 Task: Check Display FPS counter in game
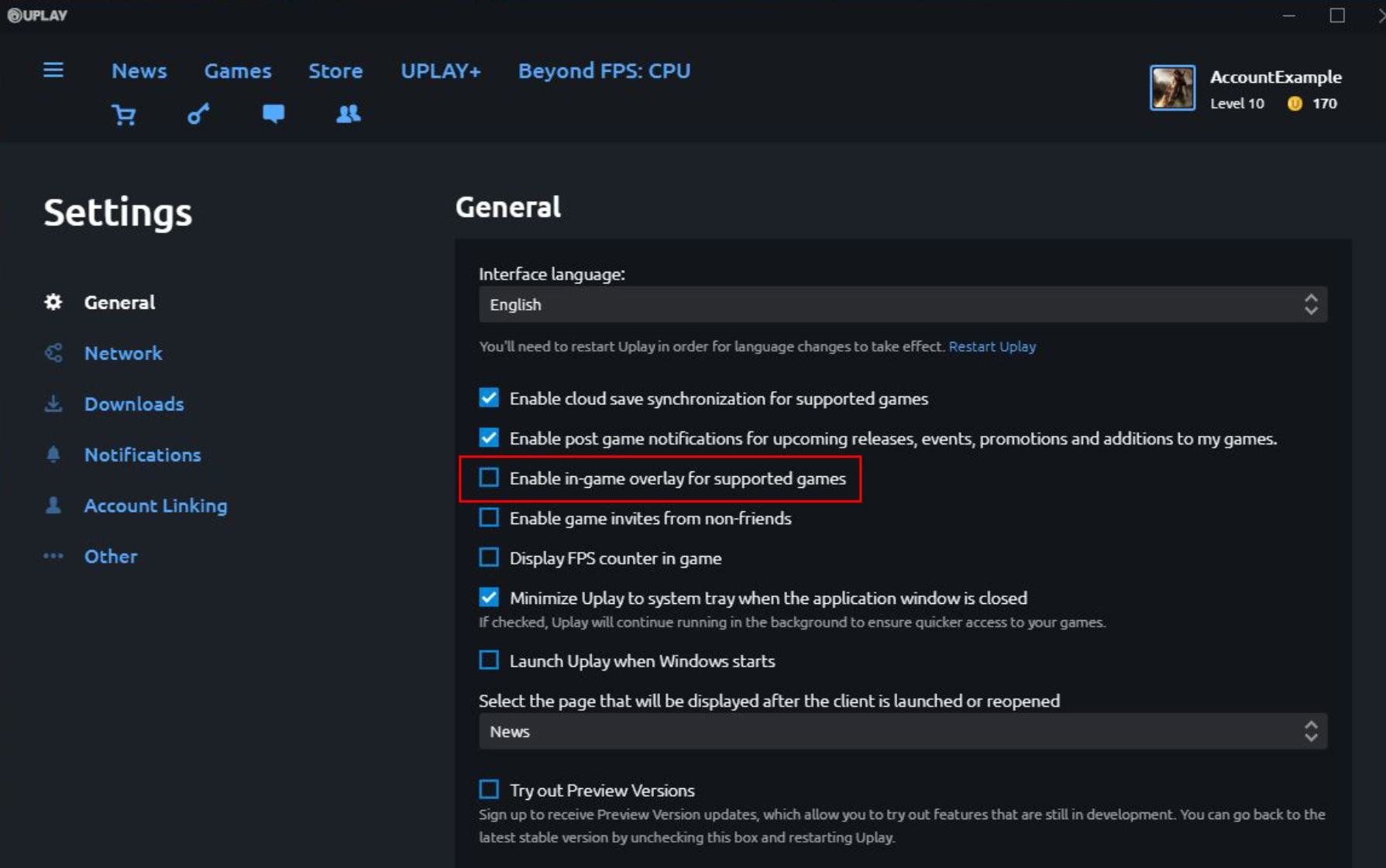[489, 558]
